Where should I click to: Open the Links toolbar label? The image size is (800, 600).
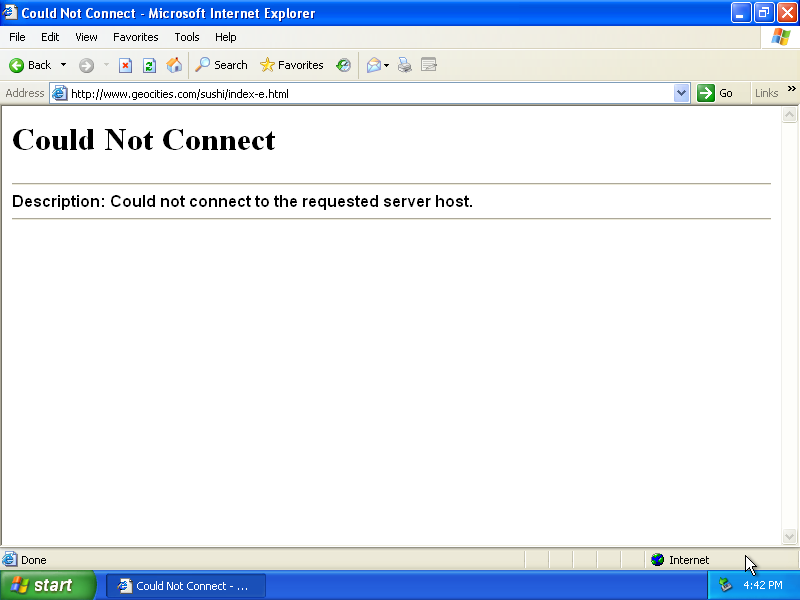point(766,93)
